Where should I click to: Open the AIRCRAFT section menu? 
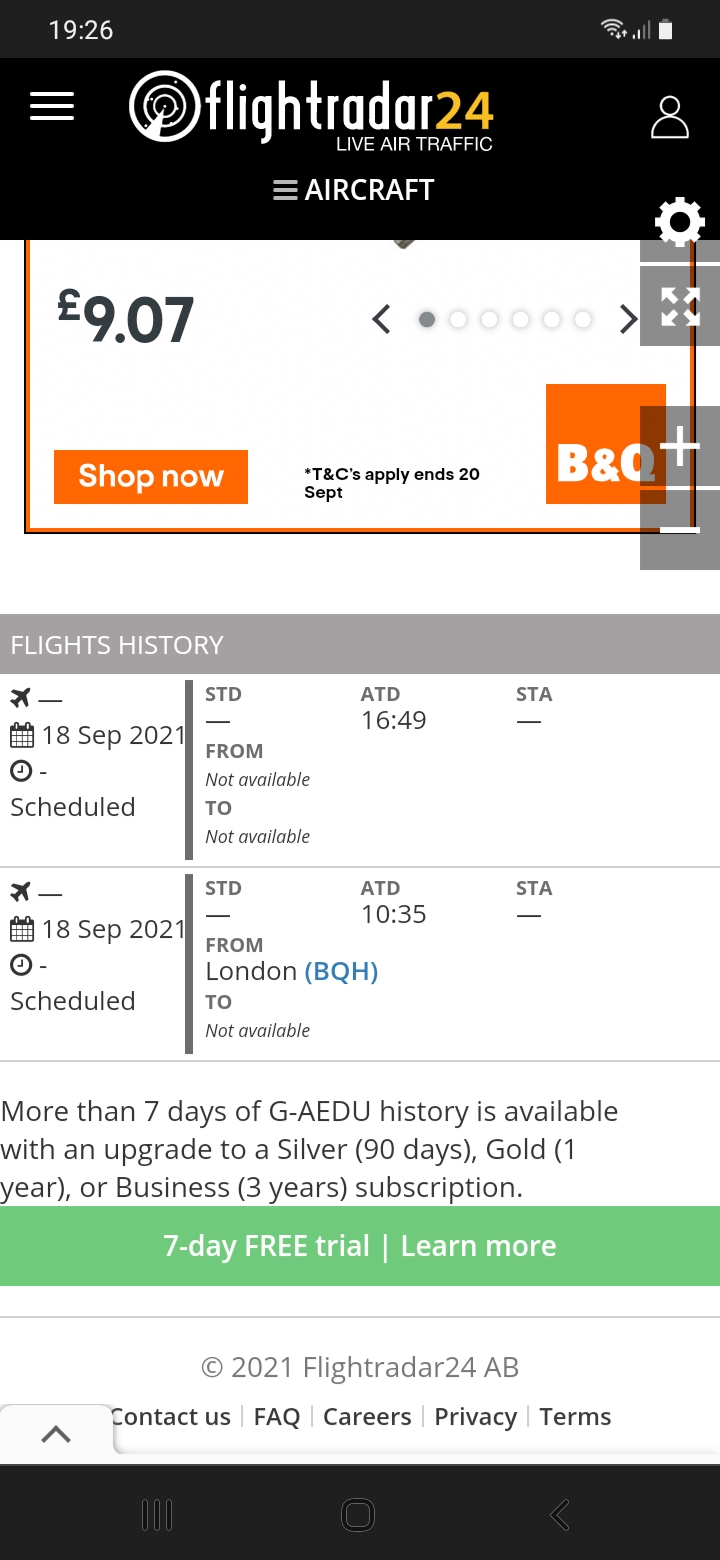354,190
